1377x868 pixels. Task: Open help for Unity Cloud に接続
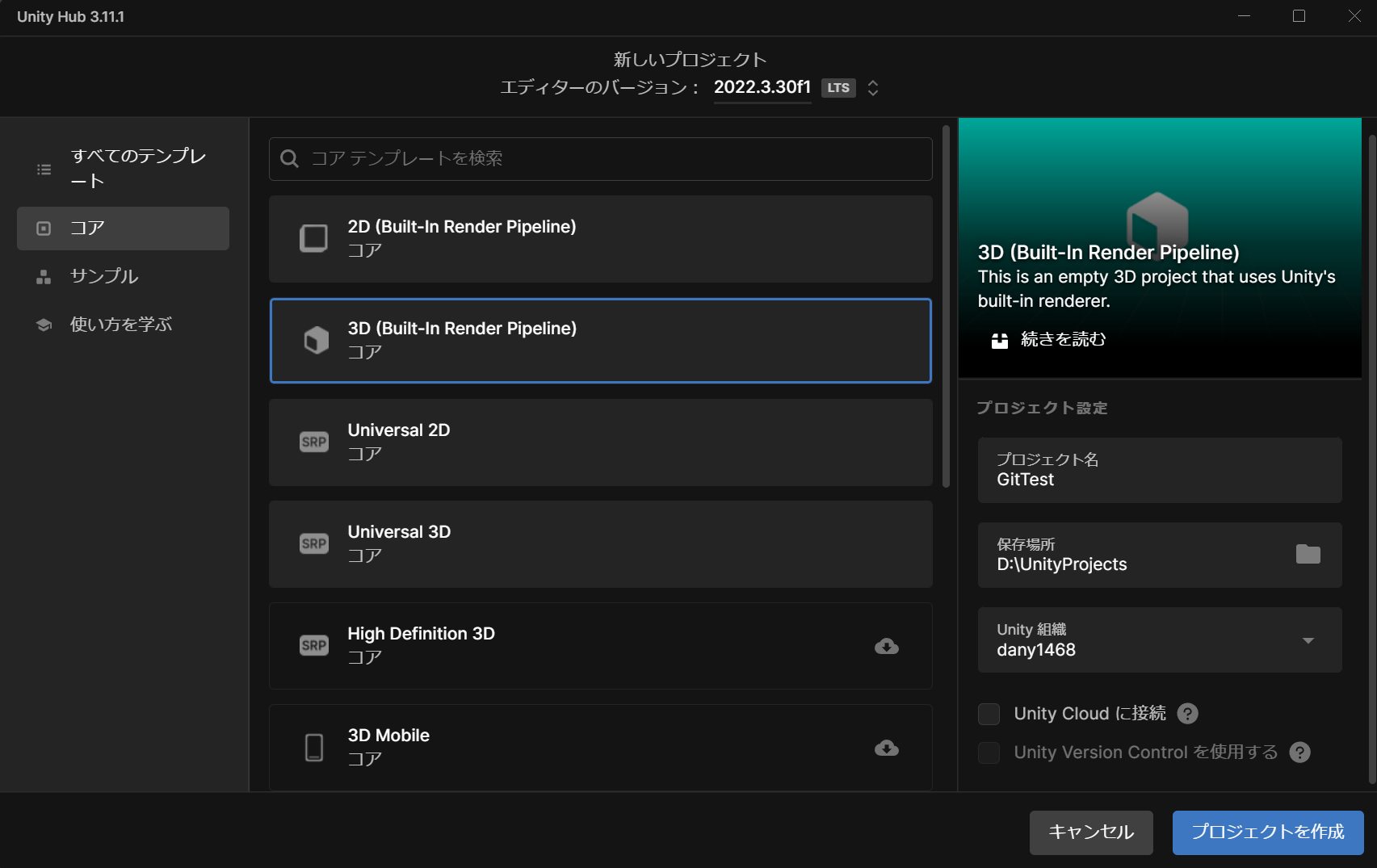pos(1187,714)
